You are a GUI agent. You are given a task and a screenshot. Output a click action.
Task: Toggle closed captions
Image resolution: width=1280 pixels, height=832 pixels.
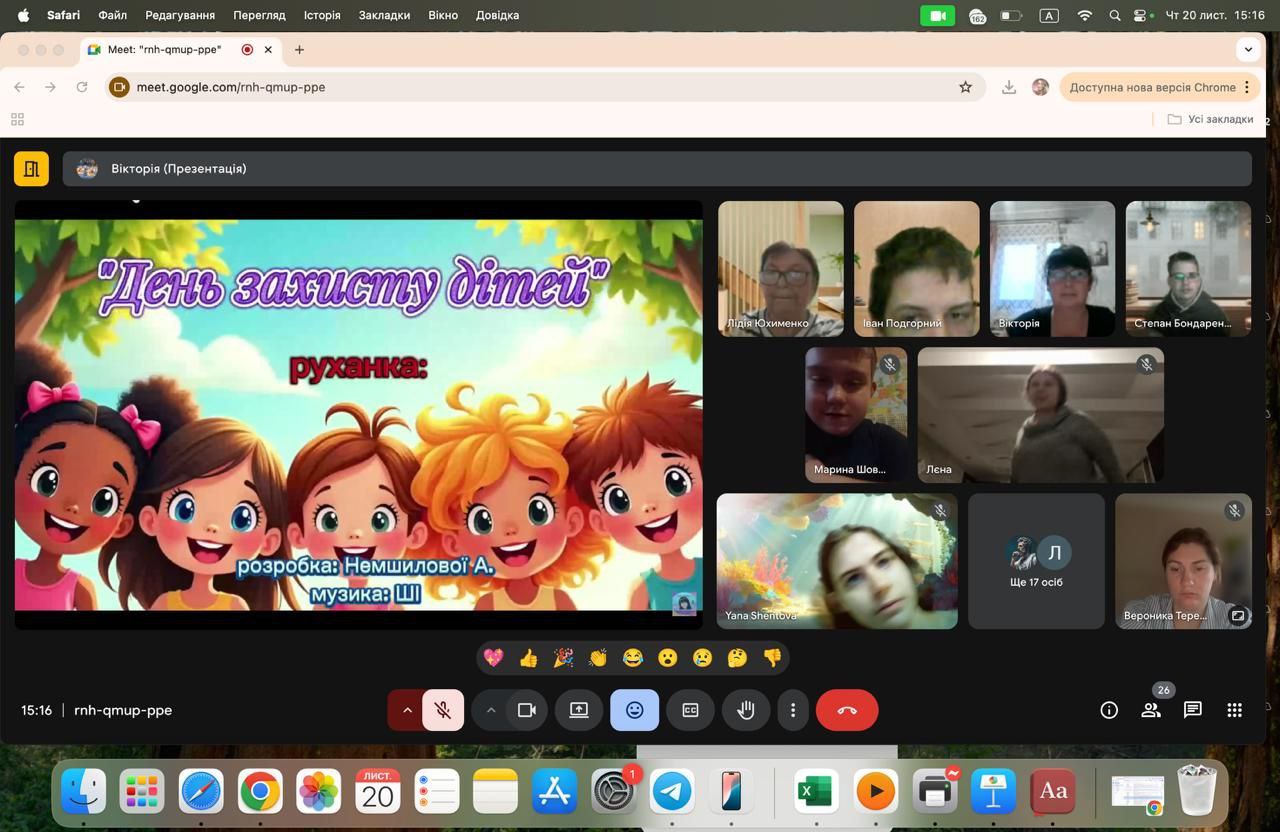(x=690, y=710)
